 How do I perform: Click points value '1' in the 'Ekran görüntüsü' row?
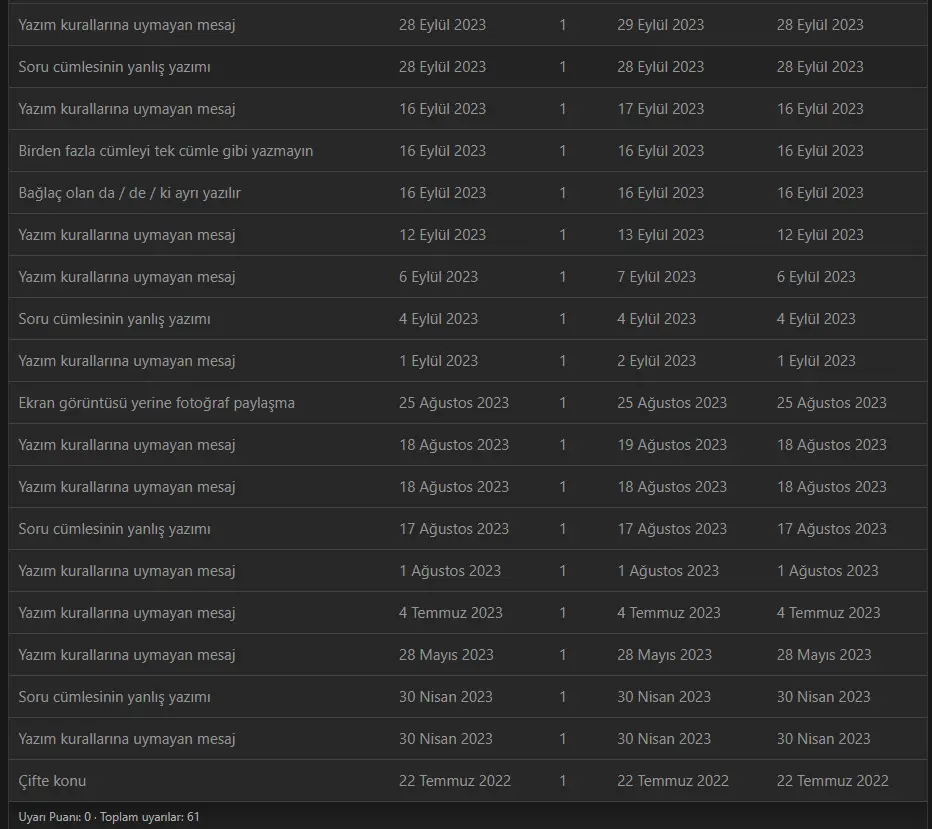(562, 403)
